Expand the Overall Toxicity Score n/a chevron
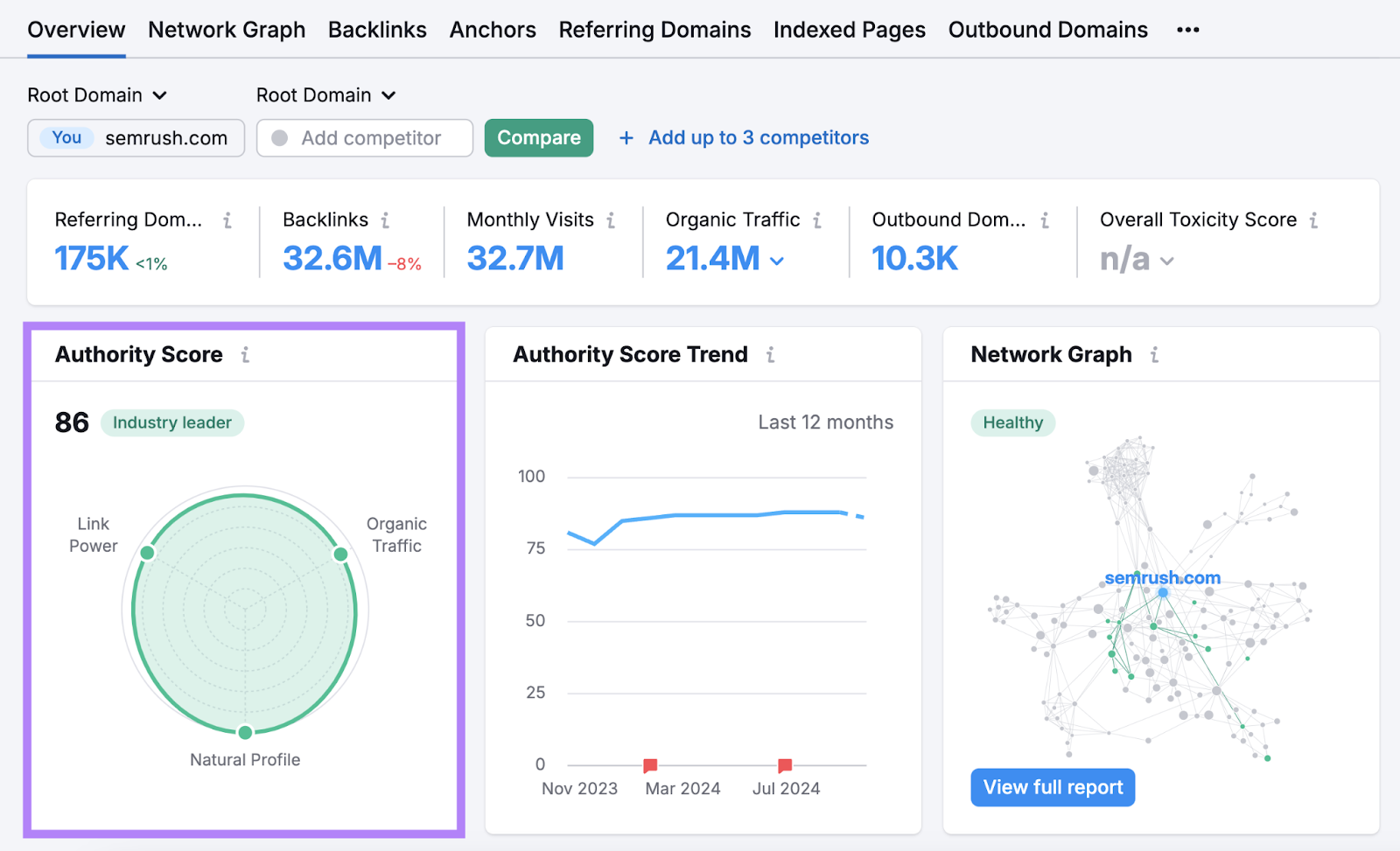 point(1166,261)
